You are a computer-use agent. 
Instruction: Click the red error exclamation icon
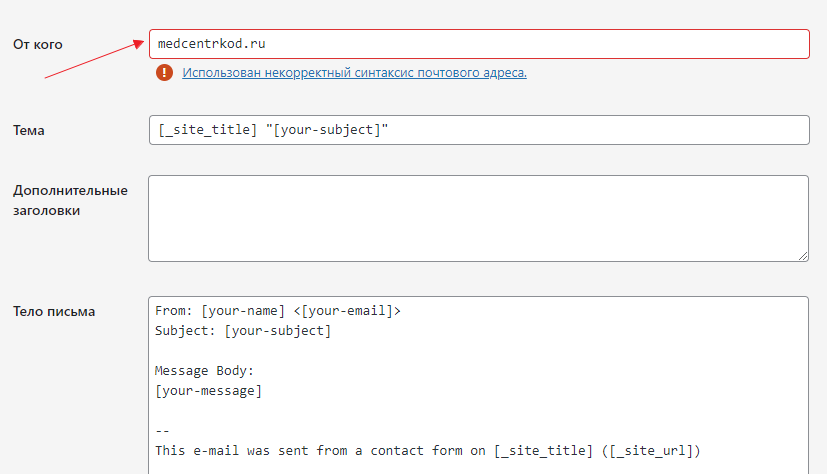pos(165,73)
